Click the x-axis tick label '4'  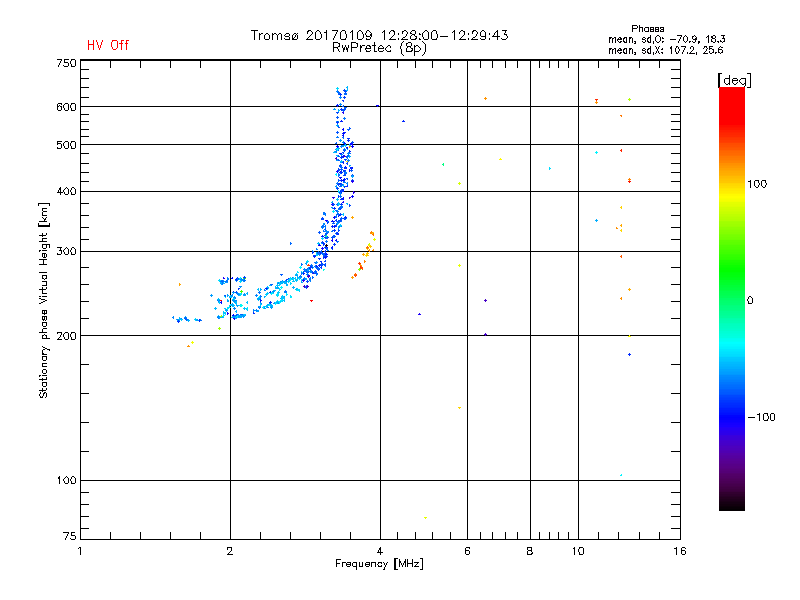click(x=380, y=551)
